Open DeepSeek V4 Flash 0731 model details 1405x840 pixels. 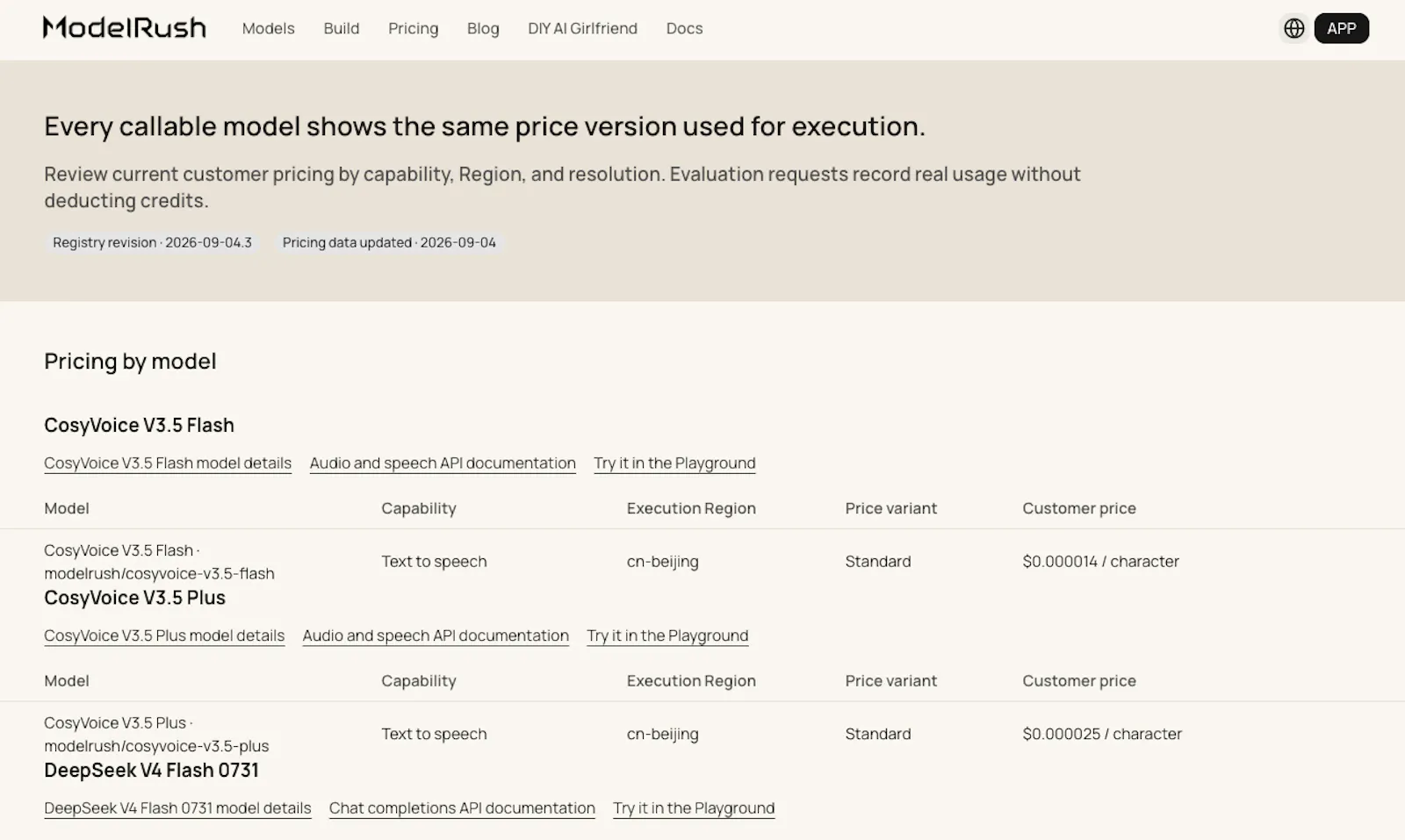[177, 808]
